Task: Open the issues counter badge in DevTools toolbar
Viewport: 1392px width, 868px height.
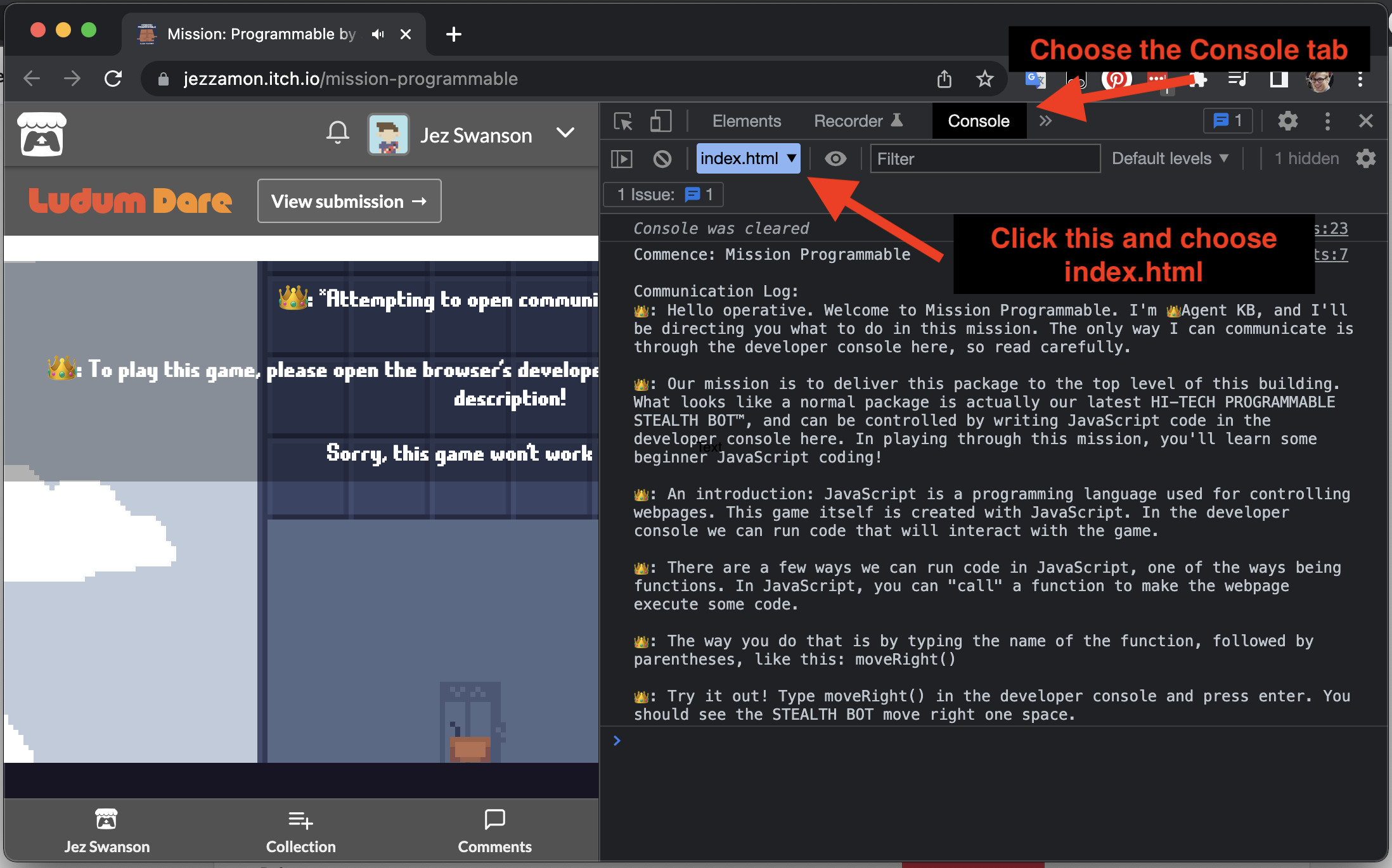Action: click(1228, 120)
